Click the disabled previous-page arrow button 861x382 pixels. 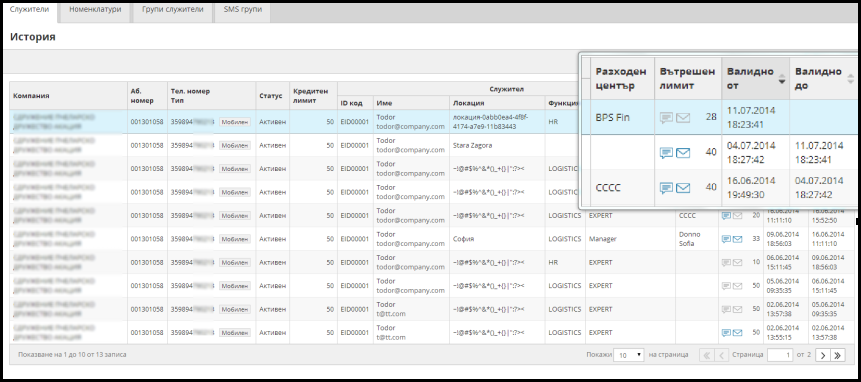coord(722,355)
